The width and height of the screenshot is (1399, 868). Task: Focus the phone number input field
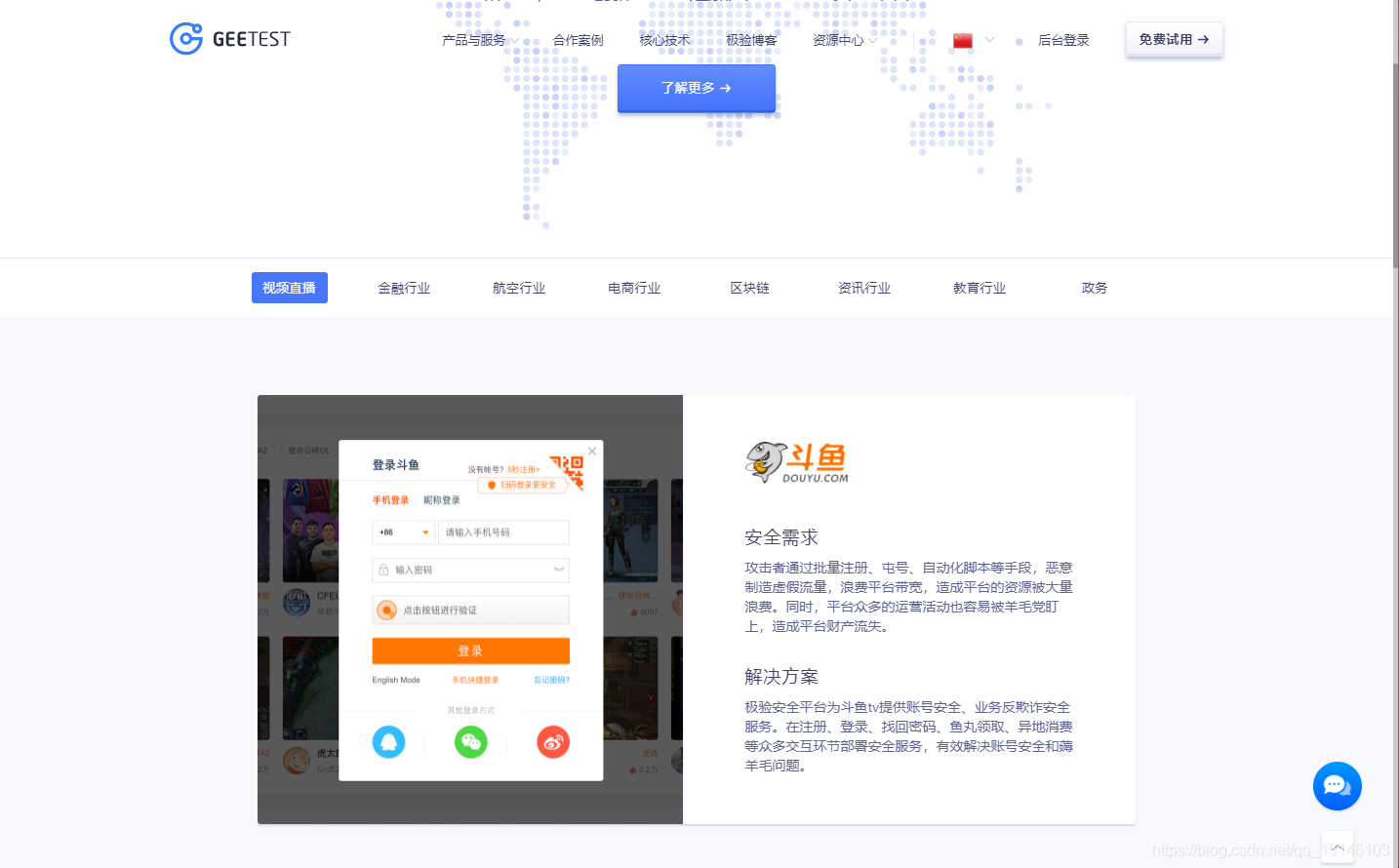(503, 533)
